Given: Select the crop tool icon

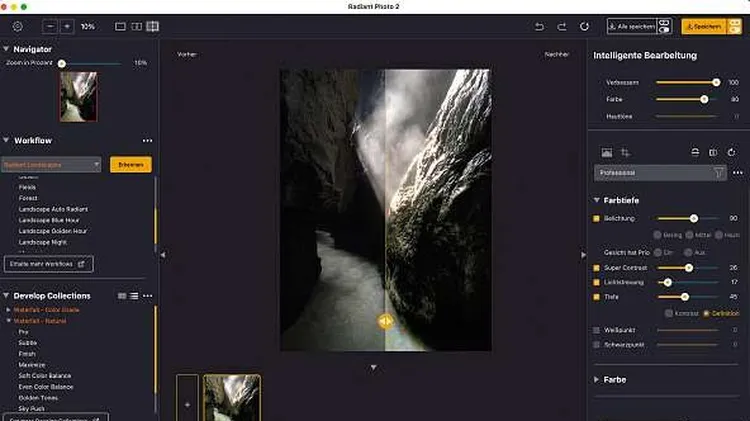Looking at the screenshot, I should [624, 152].
